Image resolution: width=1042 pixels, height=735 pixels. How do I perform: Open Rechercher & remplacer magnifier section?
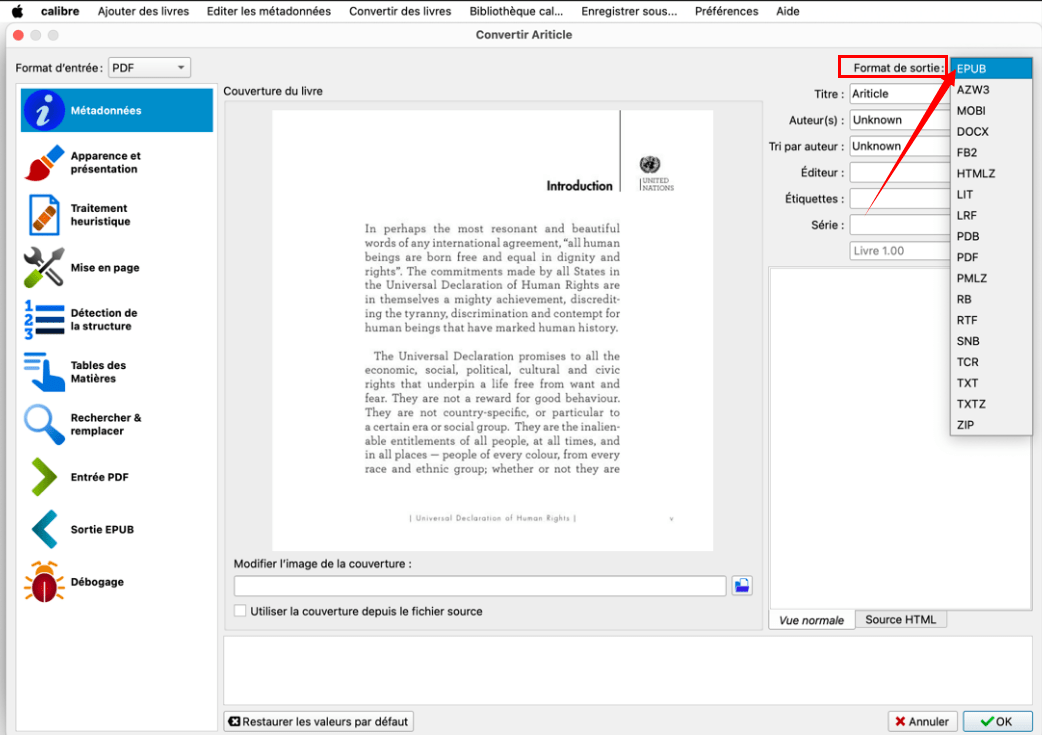tap(117, 425)
